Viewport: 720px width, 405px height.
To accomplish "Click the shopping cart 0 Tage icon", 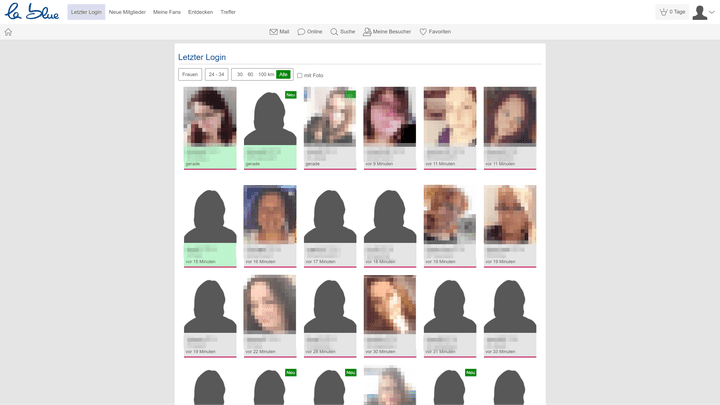I will point(664,12).
